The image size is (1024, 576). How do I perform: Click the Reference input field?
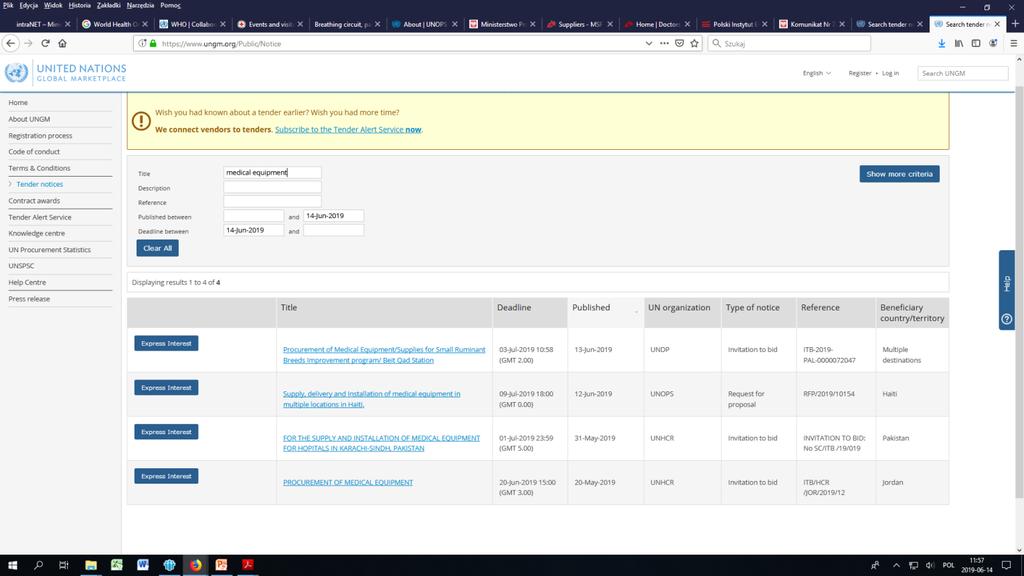[272, 201]
